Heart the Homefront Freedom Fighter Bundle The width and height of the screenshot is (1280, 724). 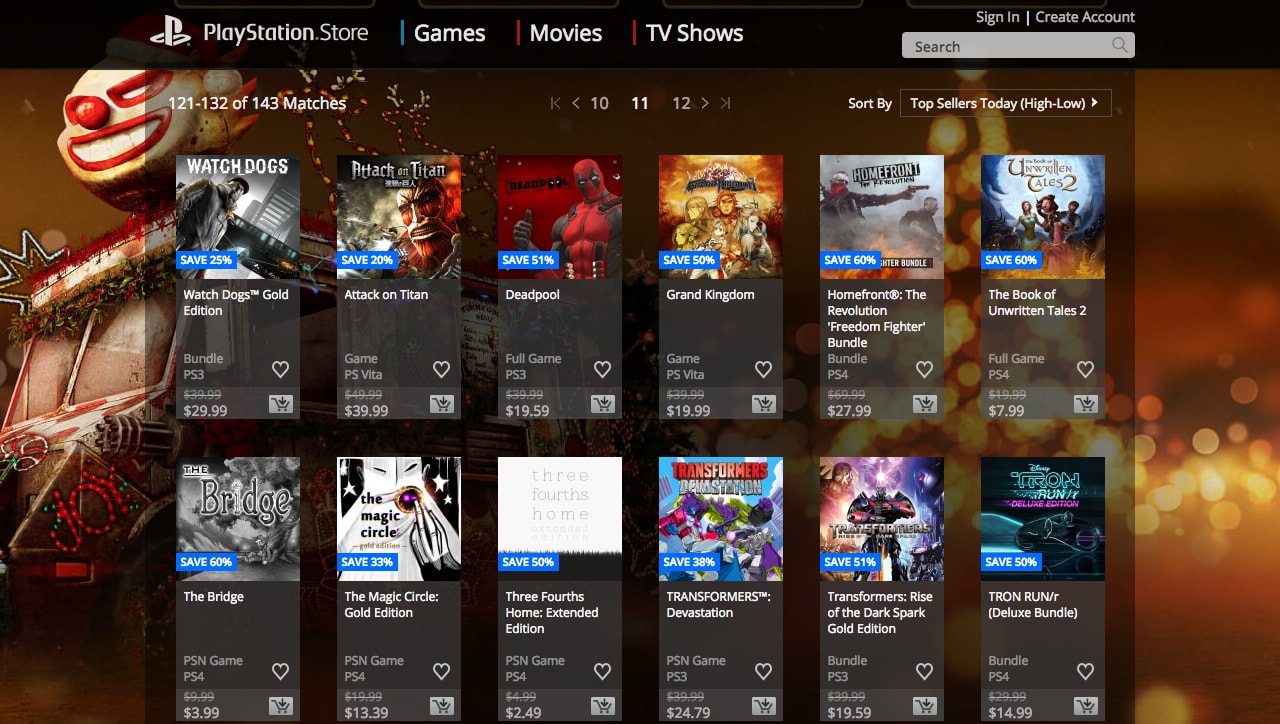[x=924, y=369]
